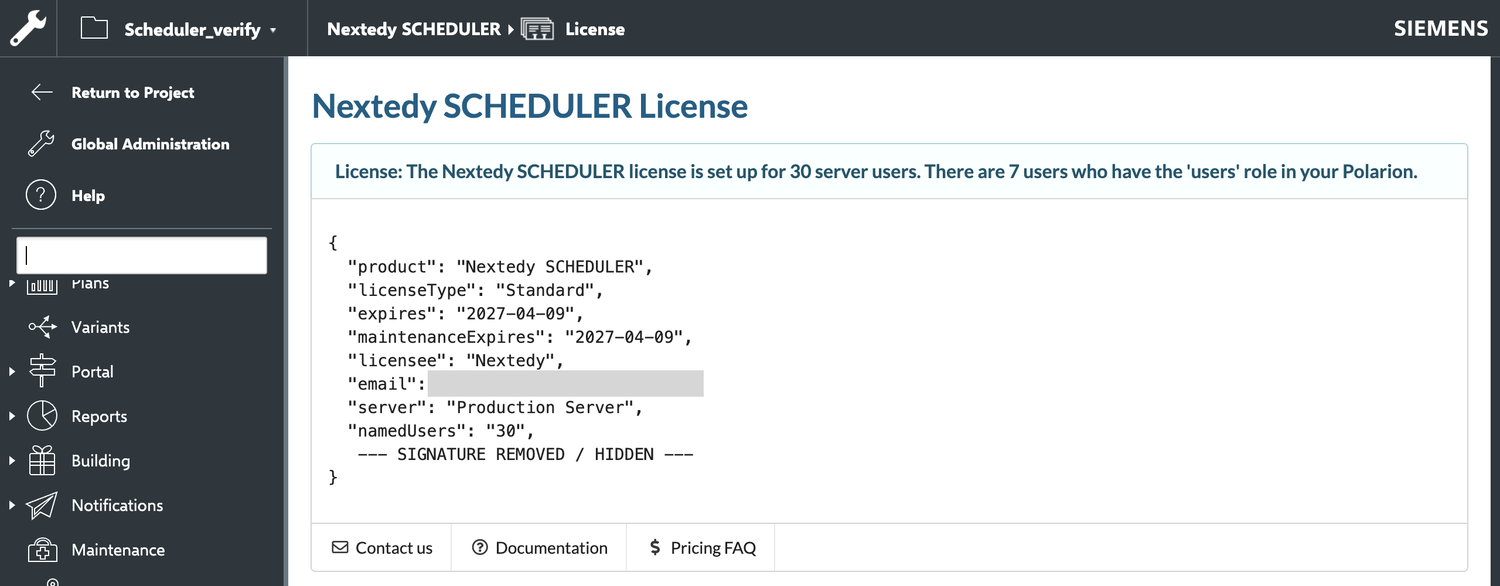Click the Maintenance first-aid icon
Viewport: 1500px width, 586px height.
tap(42, 549)
